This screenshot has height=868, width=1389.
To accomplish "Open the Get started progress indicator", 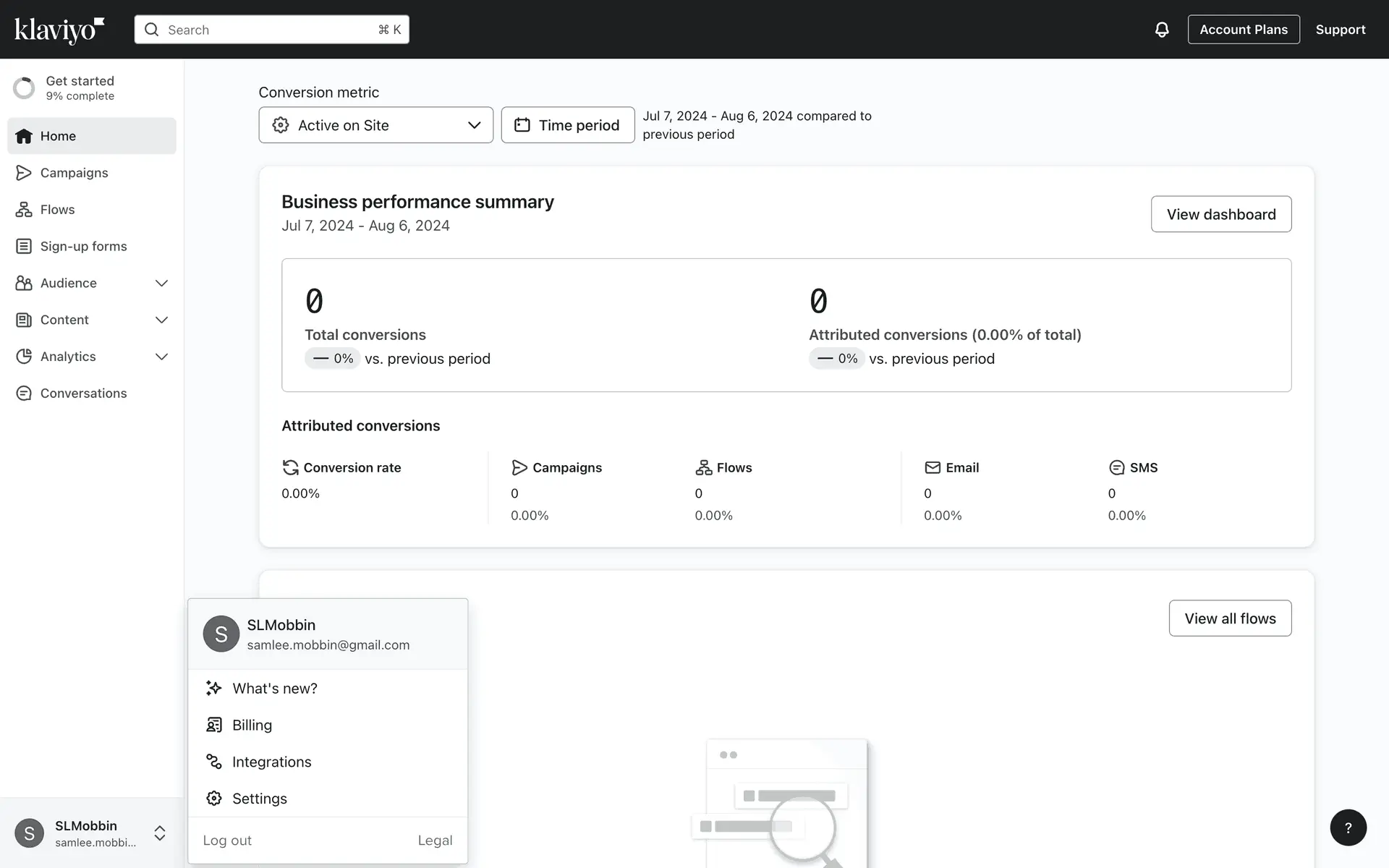I will tap(24, 88).
